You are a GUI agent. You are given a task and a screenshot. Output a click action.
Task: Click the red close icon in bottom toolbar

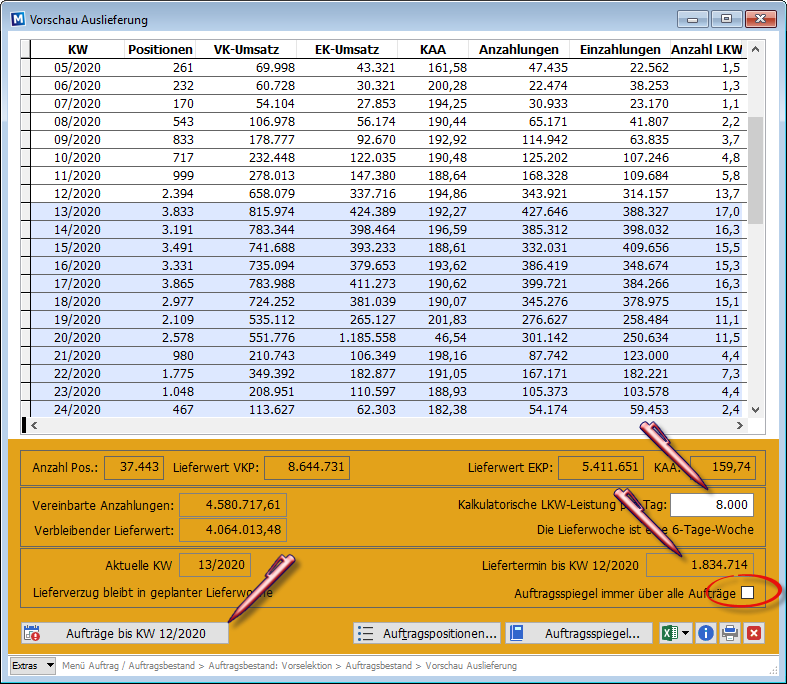click(x=754, y=633)
